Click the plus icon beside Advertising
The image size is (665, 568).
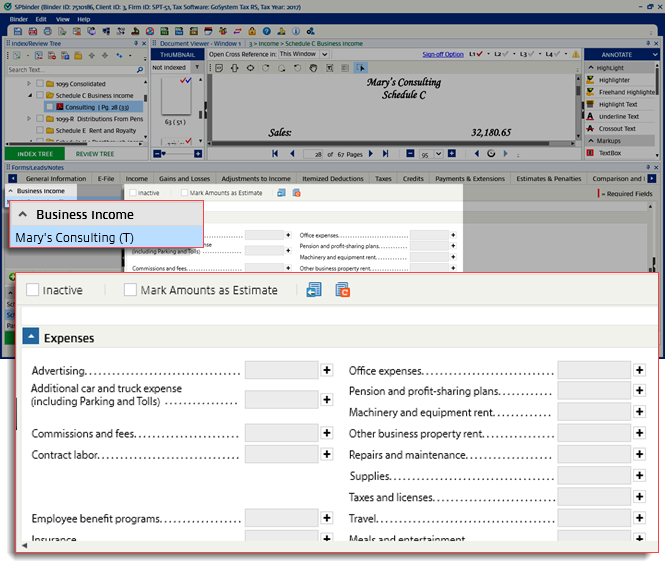[326, 371]
